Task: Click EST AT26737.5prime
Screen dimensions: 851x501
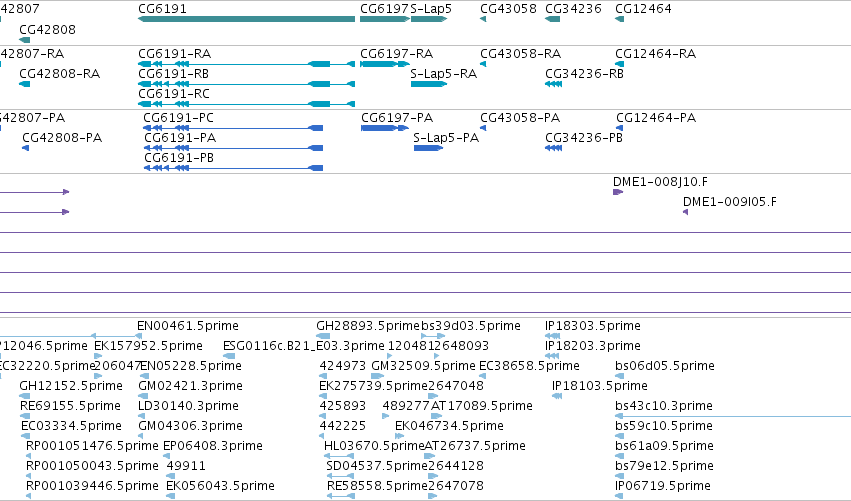Action: coord(475,446)
